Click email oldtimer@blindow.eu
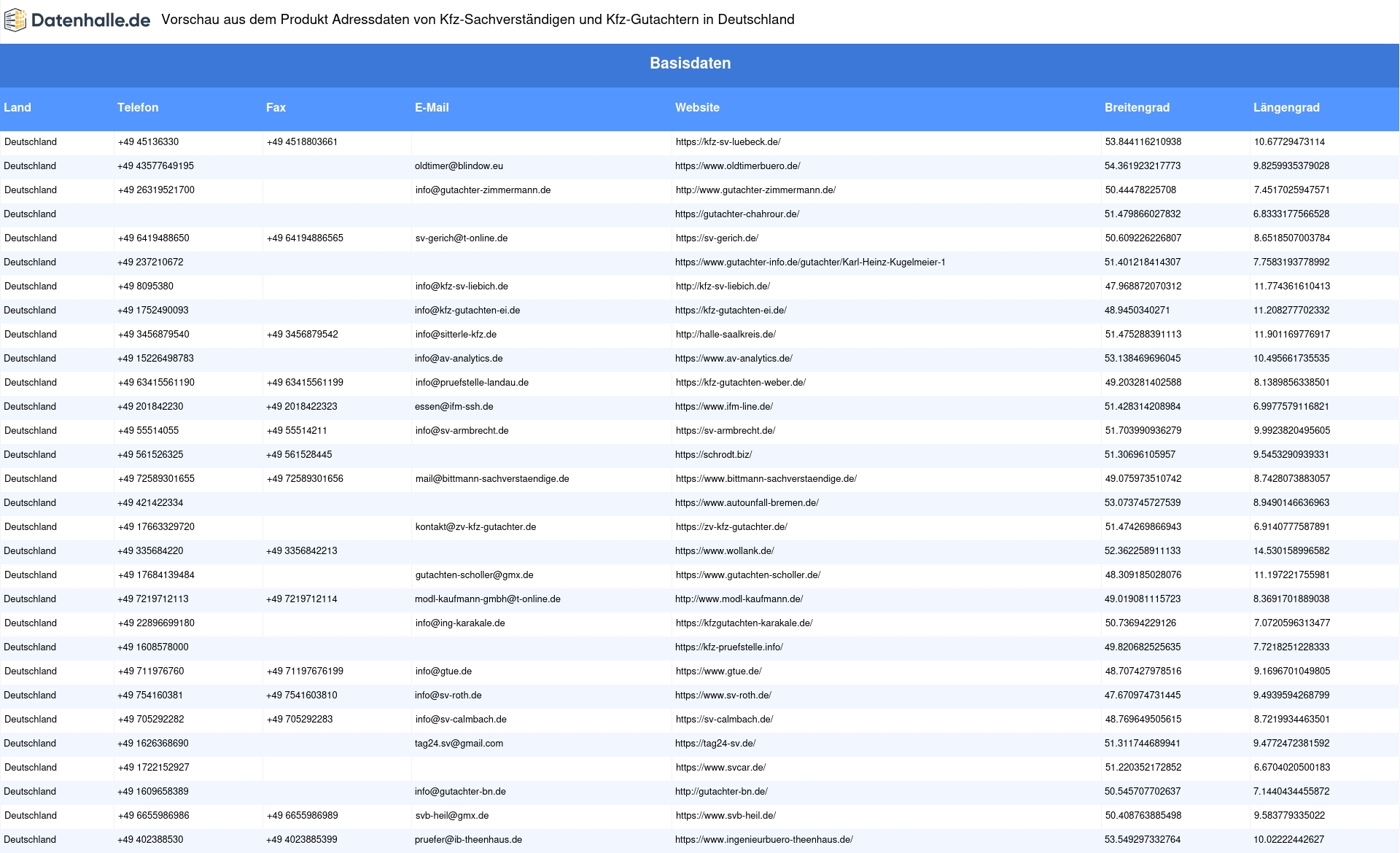 click(x=459, y=166)
